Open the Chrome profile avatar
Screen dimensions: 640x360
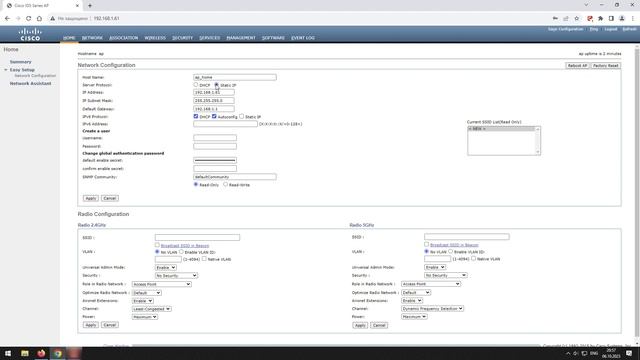[x=622, y=18]
